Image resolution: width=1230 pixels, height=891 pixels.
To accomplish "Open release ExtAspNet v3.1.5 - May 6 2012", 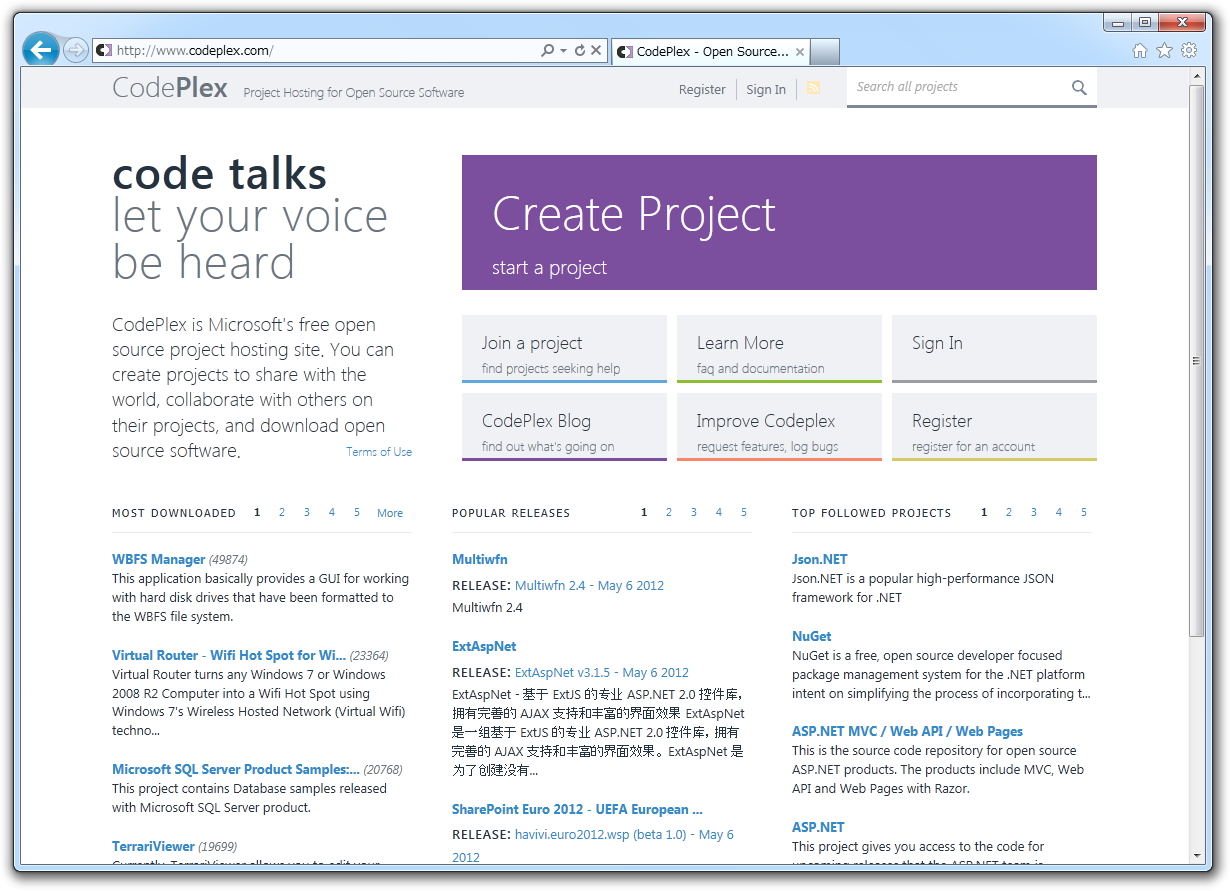I will [602, 672].
